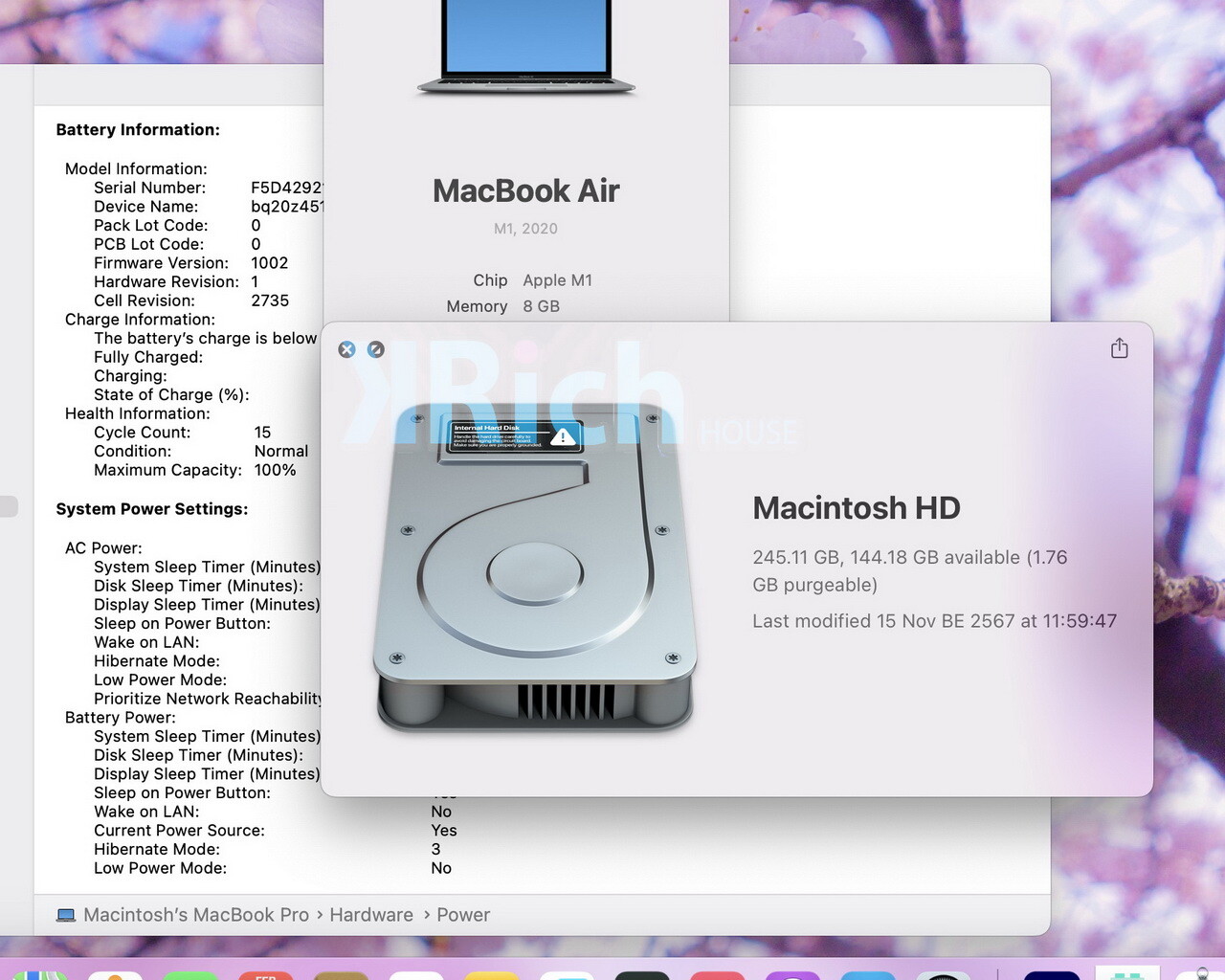Select Power in the path bar
The height and width of the screenshot is (980, 1225).
coord(463,915)
